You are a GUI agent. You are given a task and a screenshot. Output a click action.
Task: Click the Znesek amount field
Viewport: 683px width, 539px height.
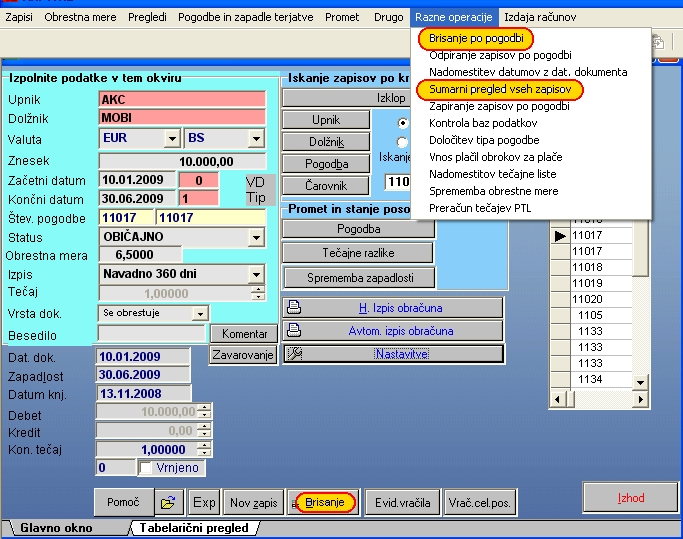point(182,161)
